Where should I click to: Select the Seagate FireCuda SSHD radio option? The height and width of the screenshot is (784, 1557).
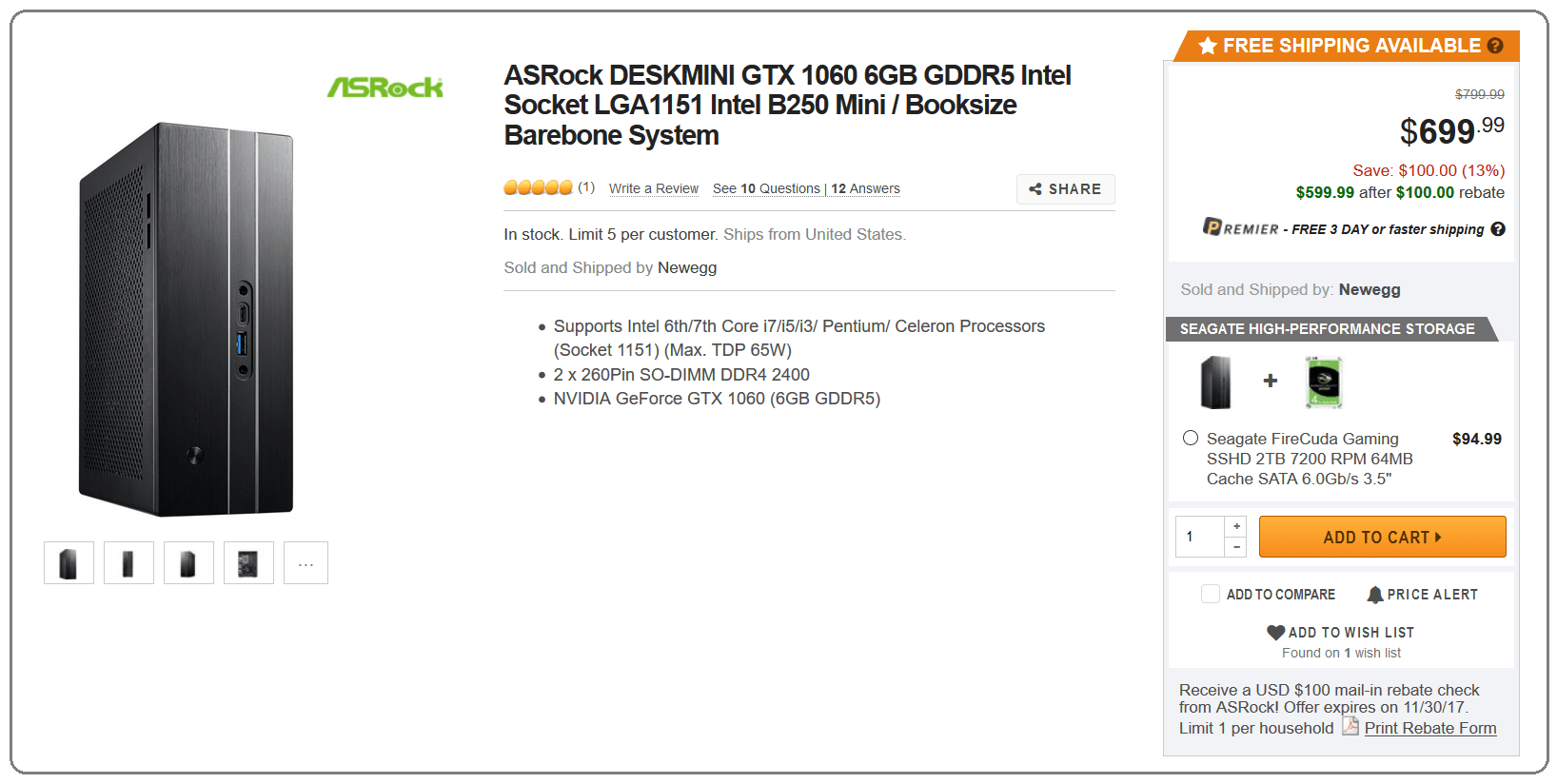point(1191,438)
